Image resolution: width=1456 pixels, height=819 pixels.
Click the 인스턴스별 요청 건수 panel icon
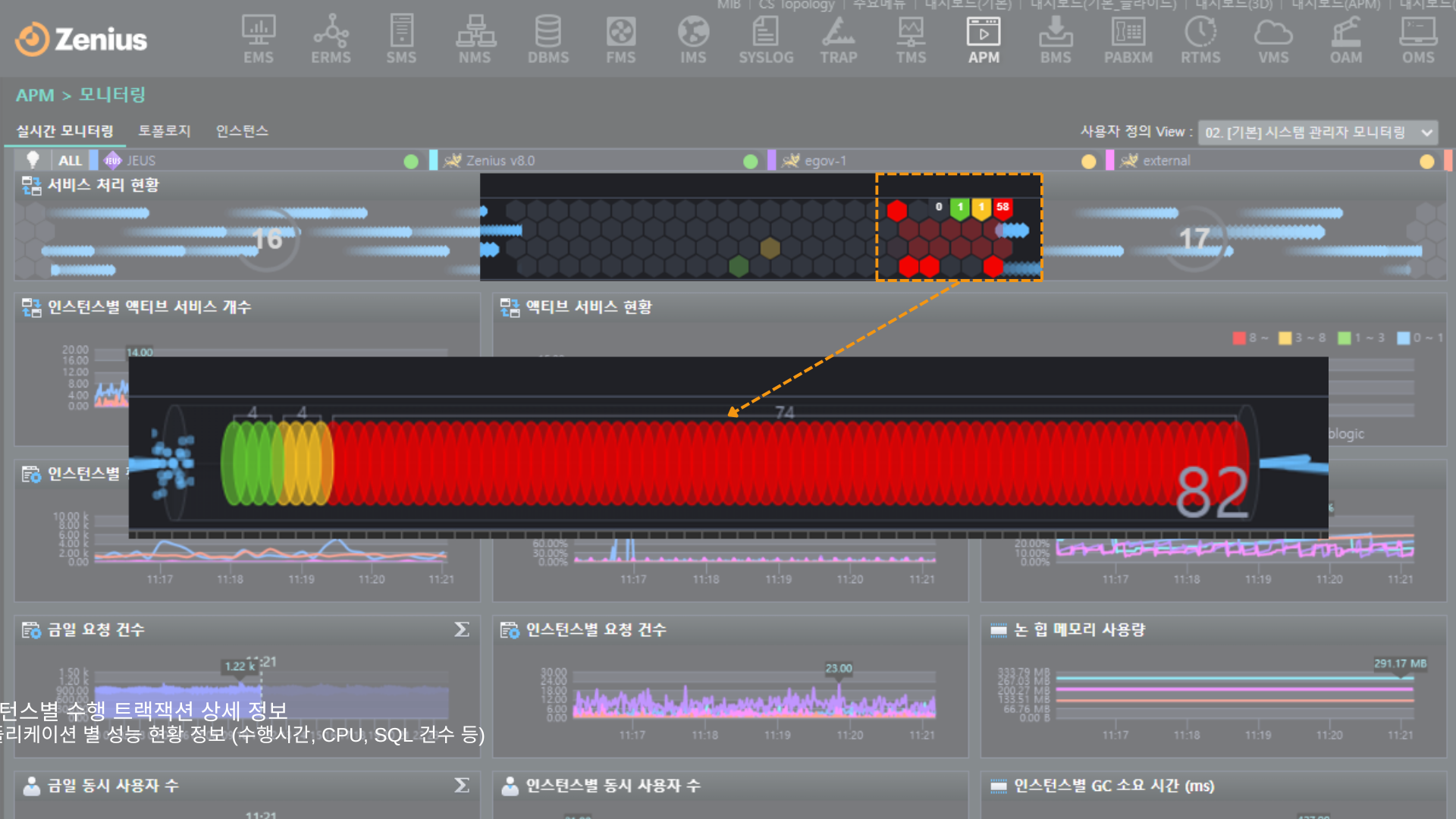pos(510,630)
